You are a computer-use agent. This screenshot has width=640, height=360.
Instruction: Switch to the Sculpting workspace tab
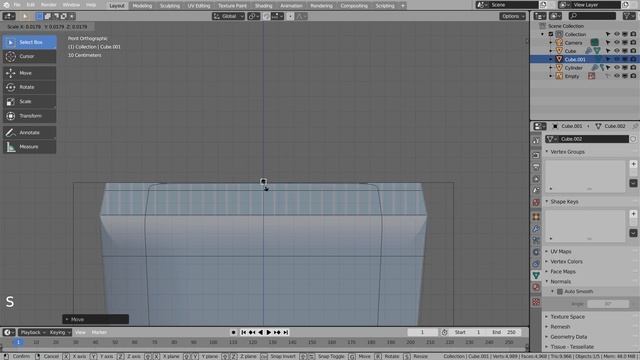tap(170, 6)
